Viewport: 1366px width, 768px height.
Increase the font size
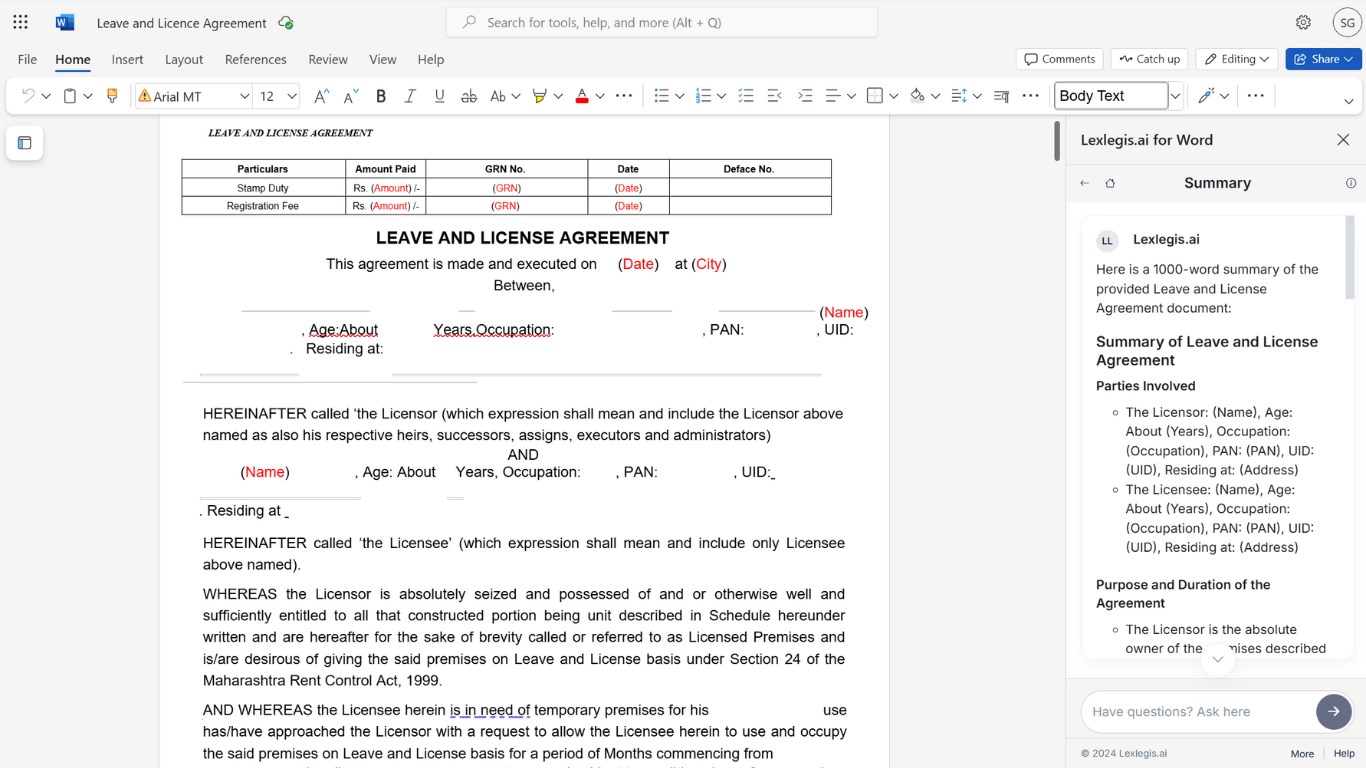pos(321,96)
